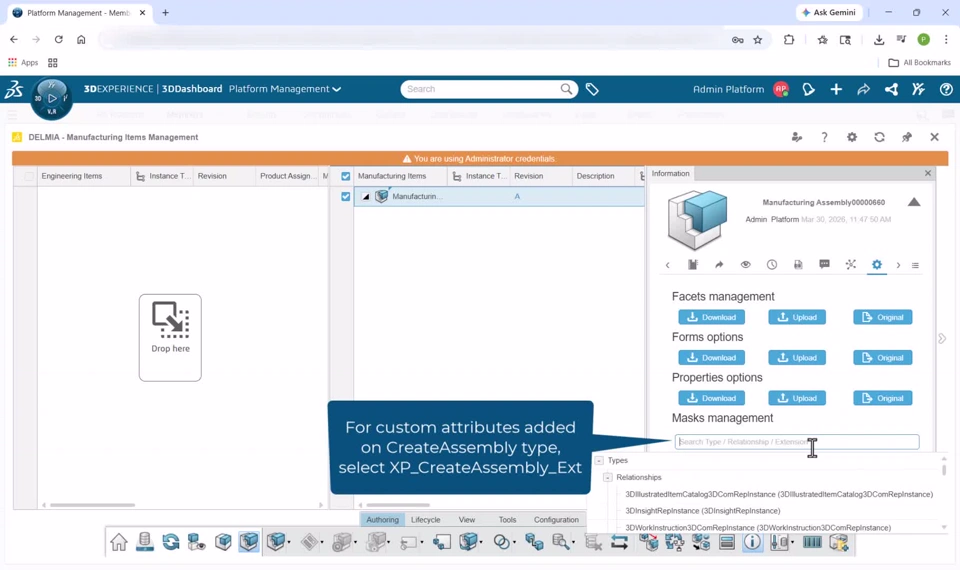Click Download under Properties options
960x570 pixels.
click(711, 398)
